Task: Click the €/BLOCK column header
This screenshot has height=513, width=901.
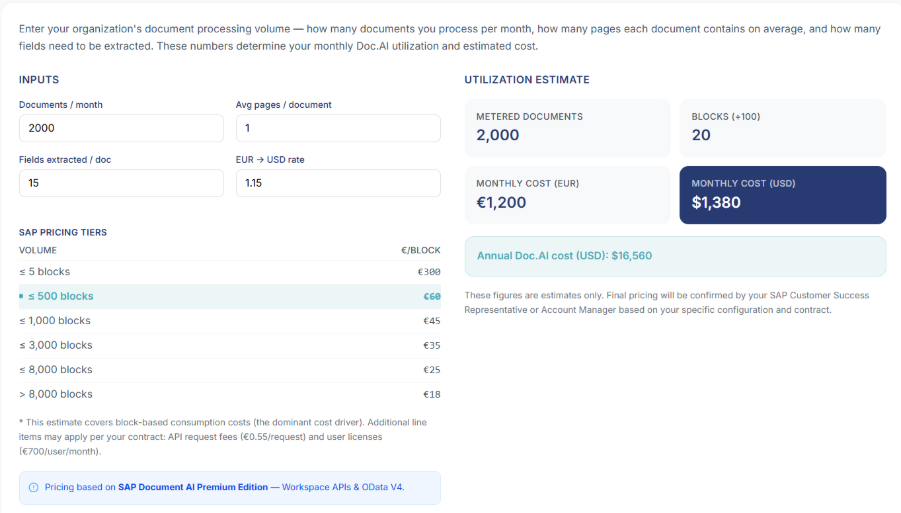Action: tap(421, 250)
